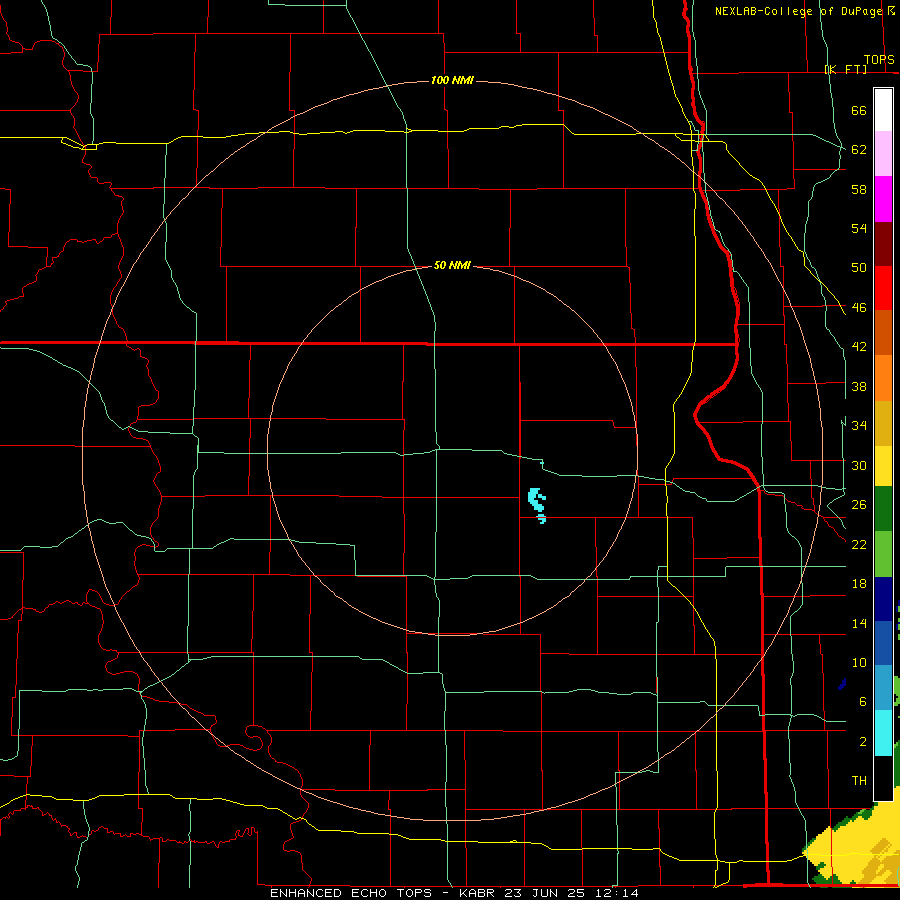
Task: Click the 22 value on the legend scale
Action: coord(859,544)
